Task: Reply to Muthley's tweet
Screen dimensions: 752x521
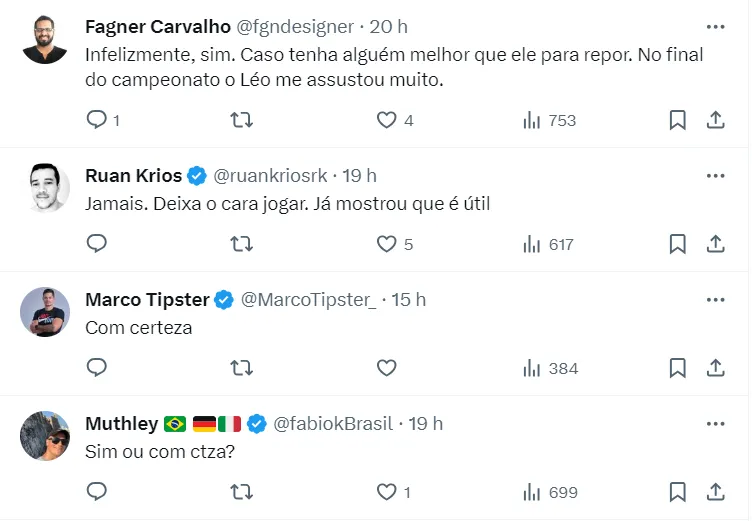Action: 97,492
